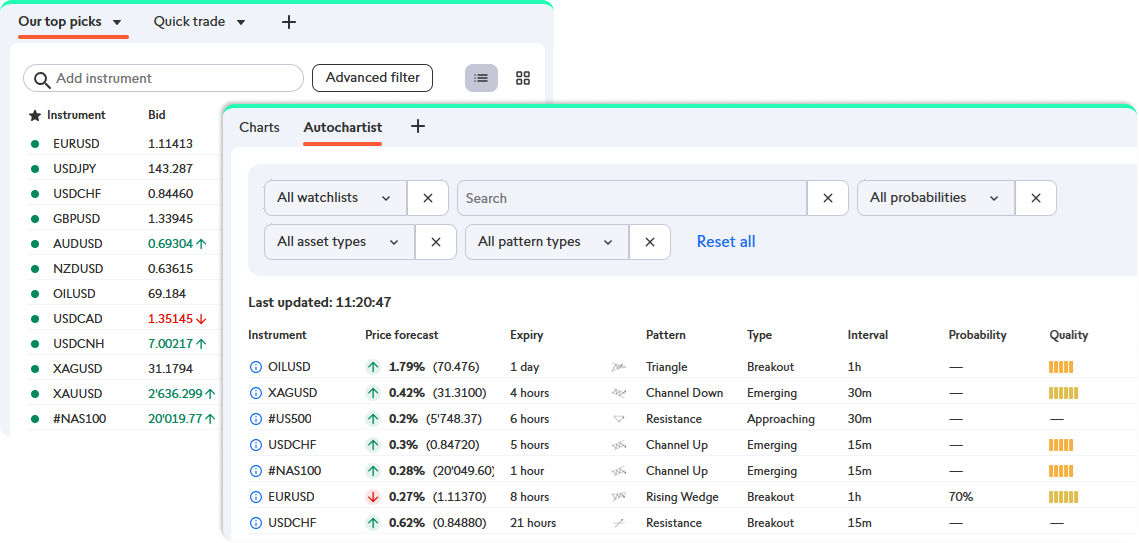
Task: Switch to the Charts tab
Action: pos(259,127)
